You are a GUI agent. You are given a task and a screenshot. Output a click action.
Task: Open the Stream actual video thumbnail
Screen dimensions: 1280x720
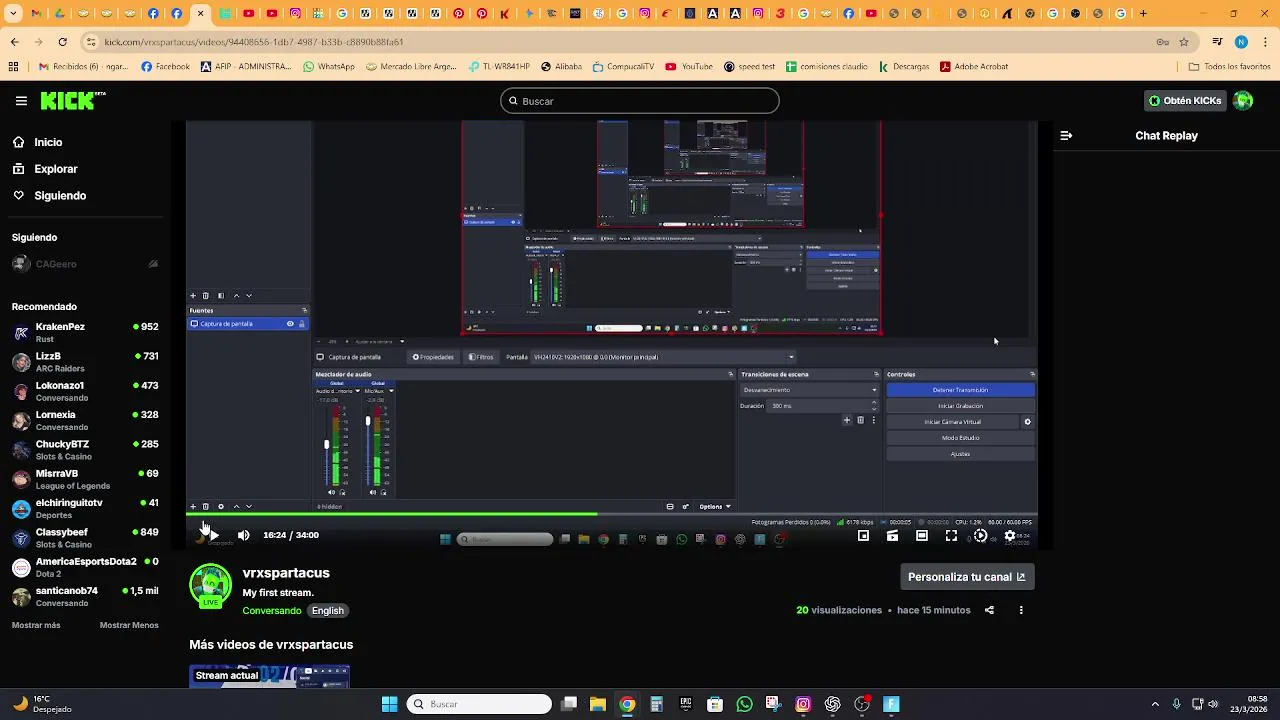(270, 677)
